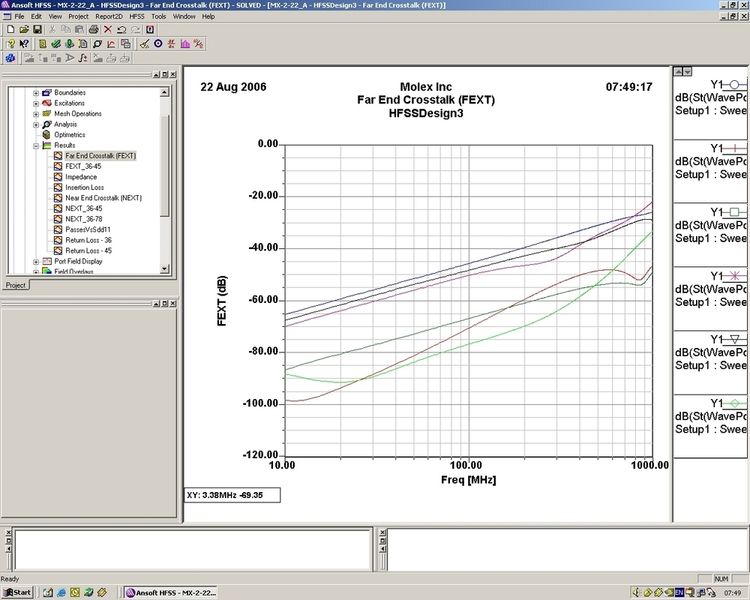Open a project with the folder icon

click(x=24, y=29)
